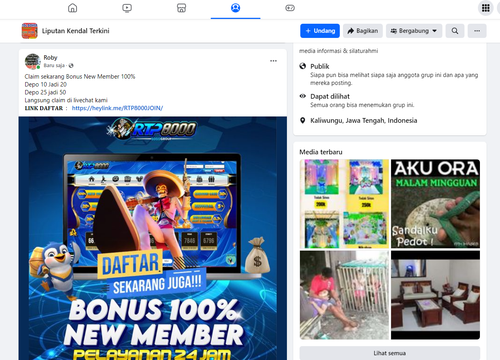Expand the Bergabung dropdown
Screen dimensions: 500x360
(414, 31)
